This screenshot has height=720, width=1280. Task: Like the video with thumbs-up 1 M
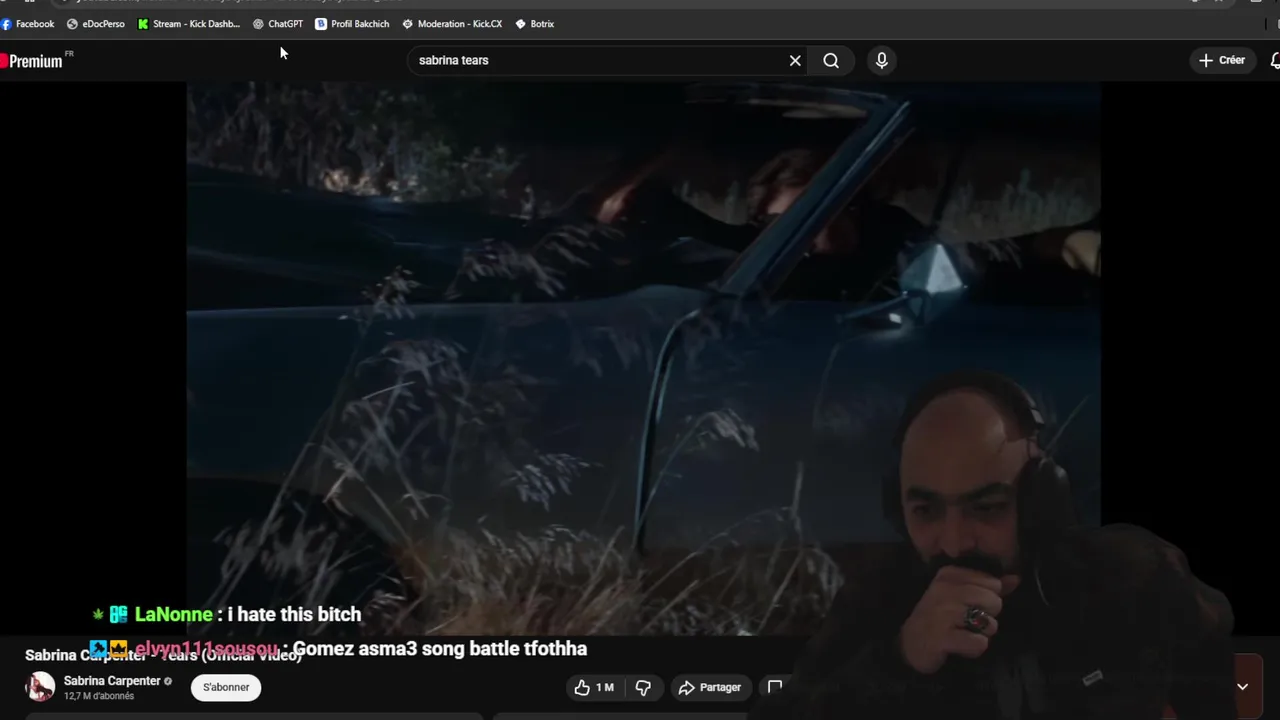tap(594, 687)
